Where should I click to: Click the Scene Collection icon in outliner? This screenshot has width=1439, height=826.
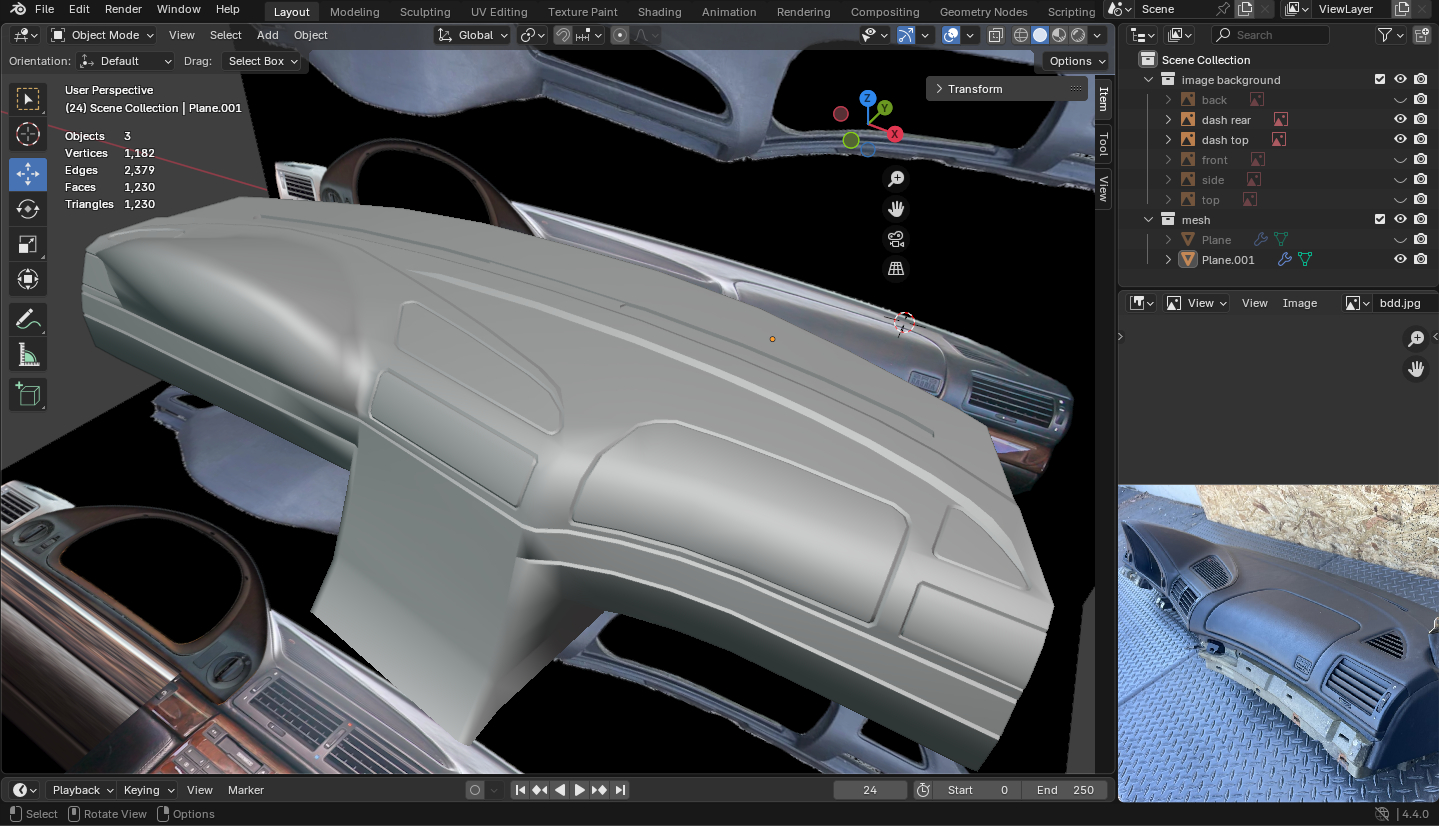[x=1148, y=60]
